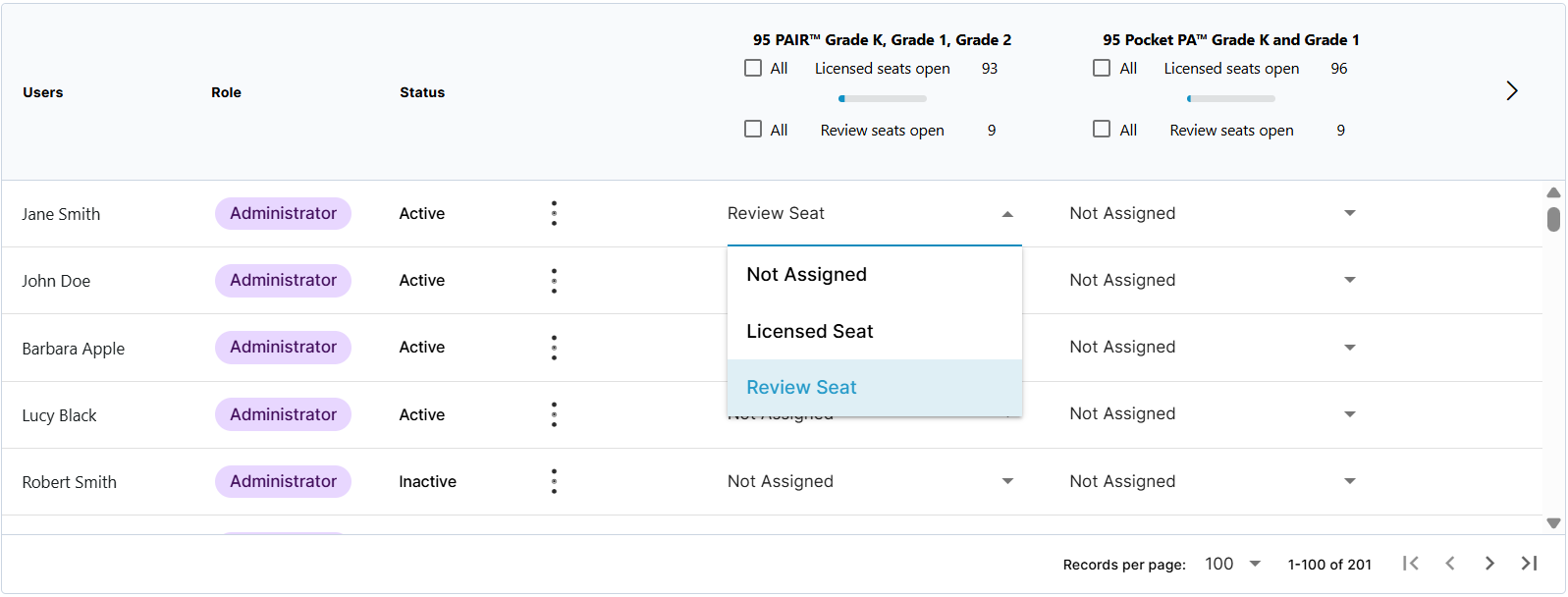The width and height of the screenshot is (1568, 597).
Task: Select Licensed Seat from the open list
Action: 810,332
